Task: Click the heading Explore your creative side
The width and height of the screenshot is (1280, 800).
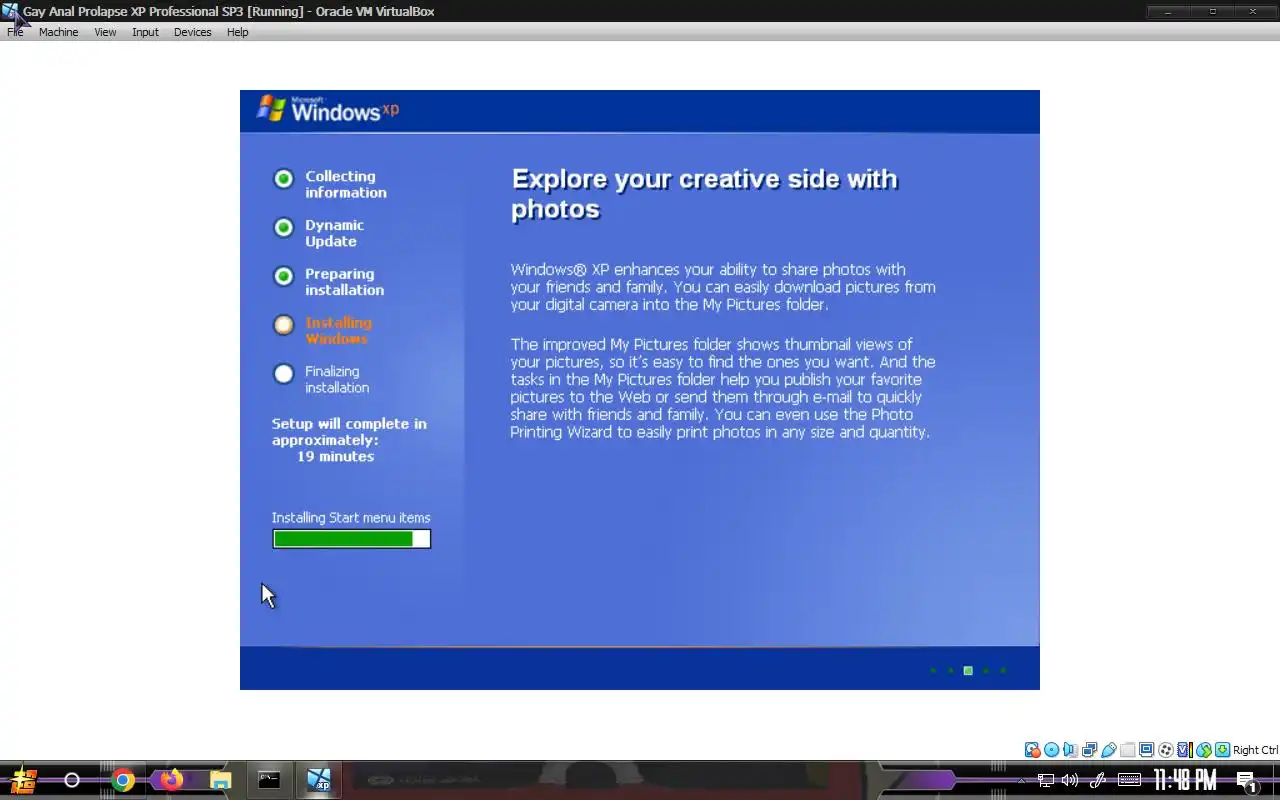Action: (x=704, y=194)
